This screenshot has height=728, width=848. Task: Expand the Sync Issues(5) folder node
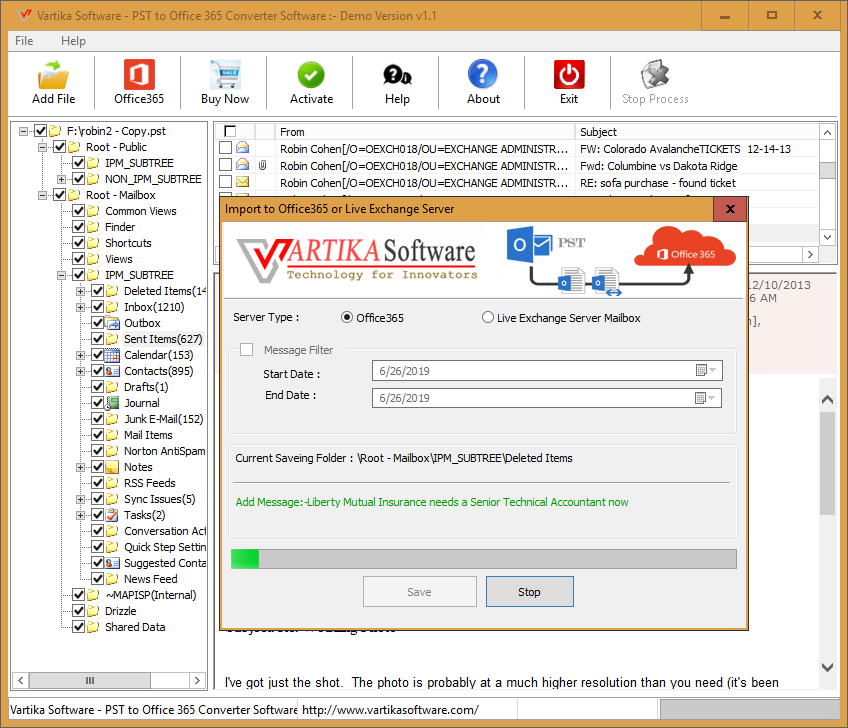[x=81, y=499]
